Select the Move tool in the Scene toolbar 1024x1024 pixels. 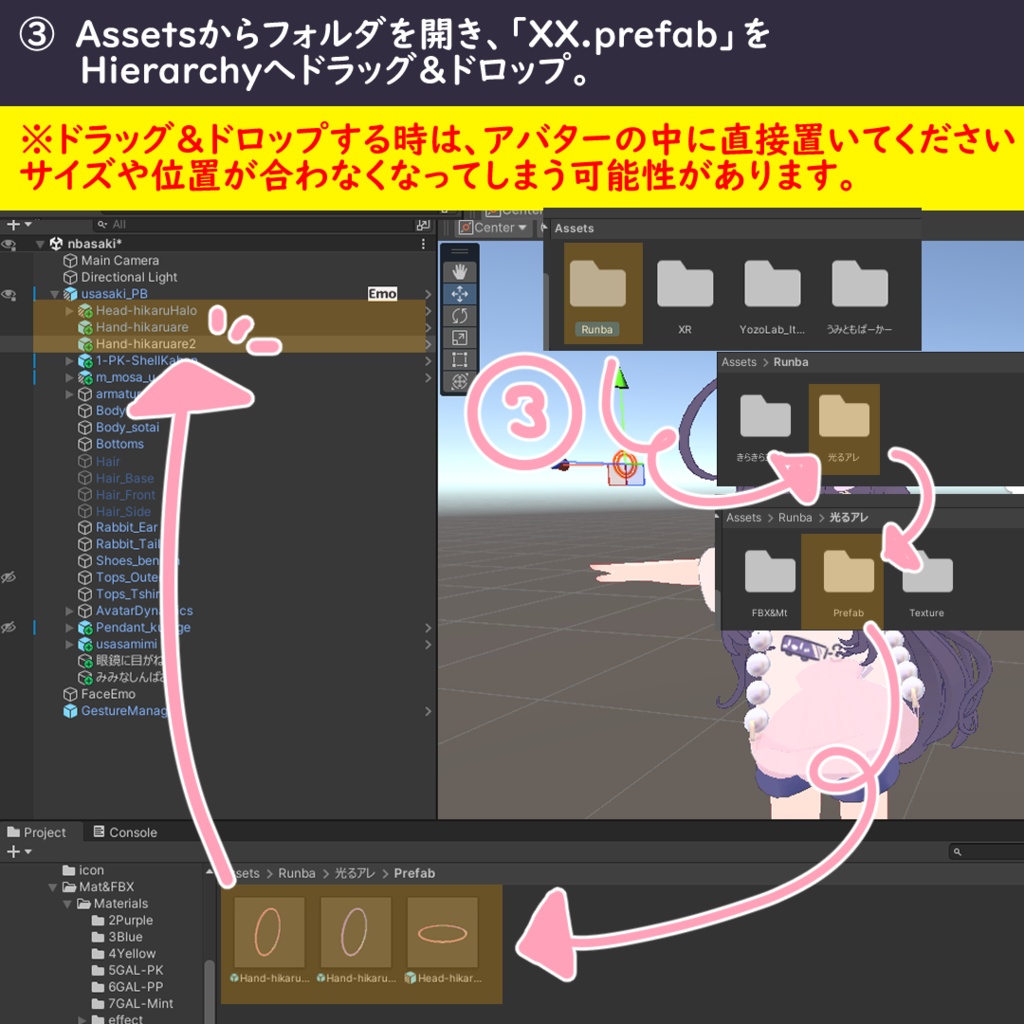(x=460, y=294)
